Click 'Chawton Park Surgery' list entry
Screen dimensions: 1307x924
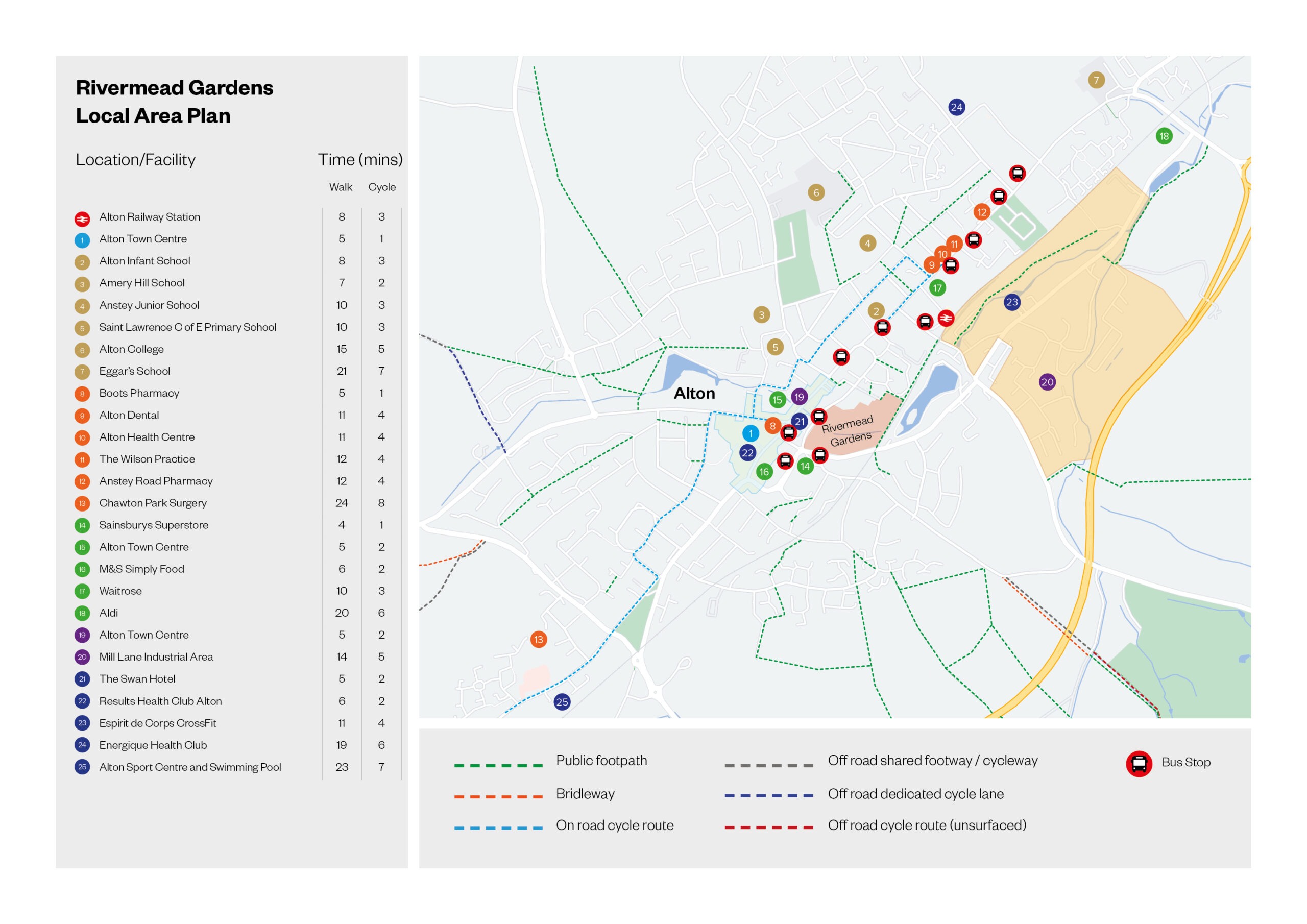click(x=153, y=503)
